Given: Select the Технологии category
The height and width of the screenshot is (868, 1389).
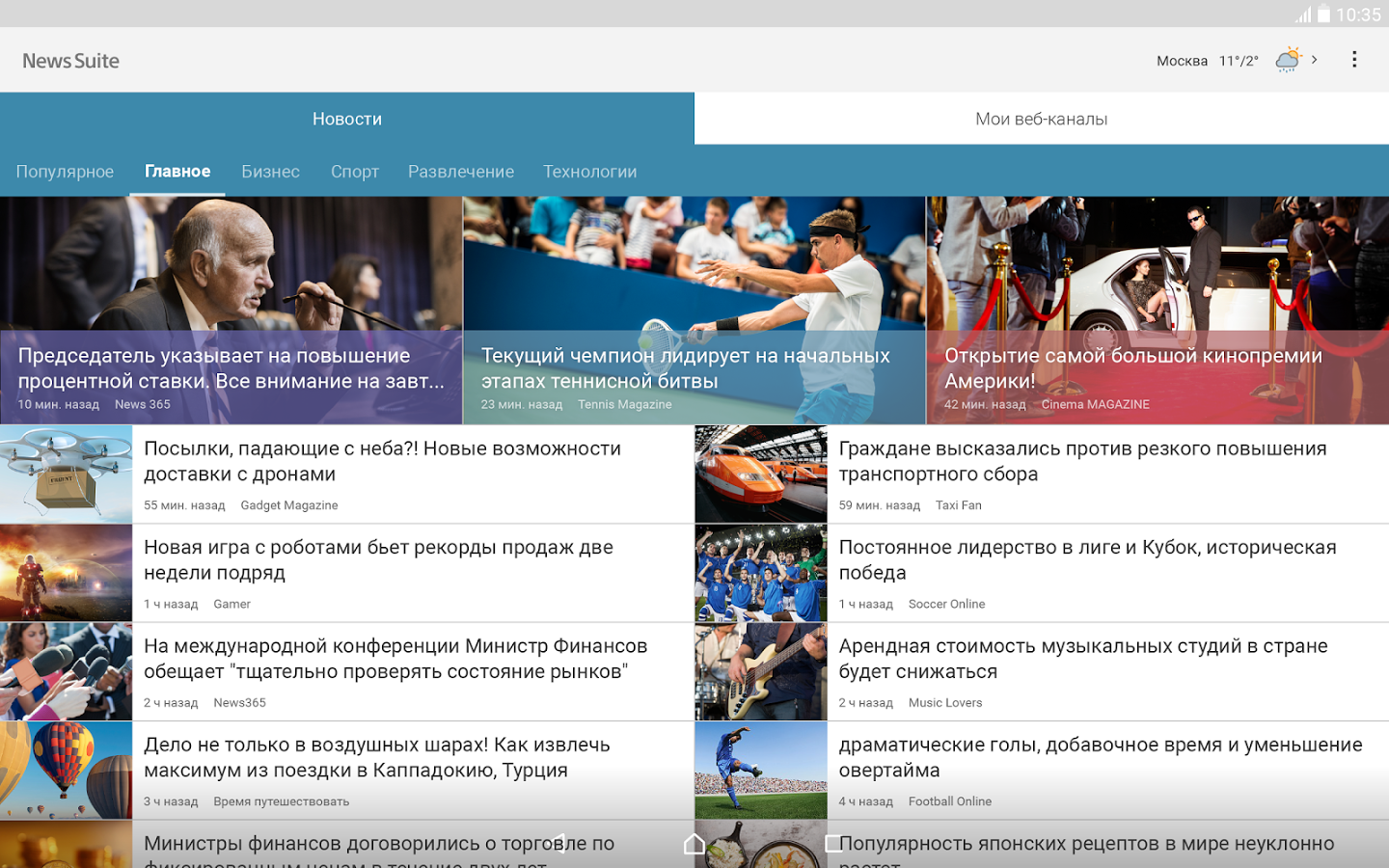Looking at the screenshot, I should click(x=589, y=172).
